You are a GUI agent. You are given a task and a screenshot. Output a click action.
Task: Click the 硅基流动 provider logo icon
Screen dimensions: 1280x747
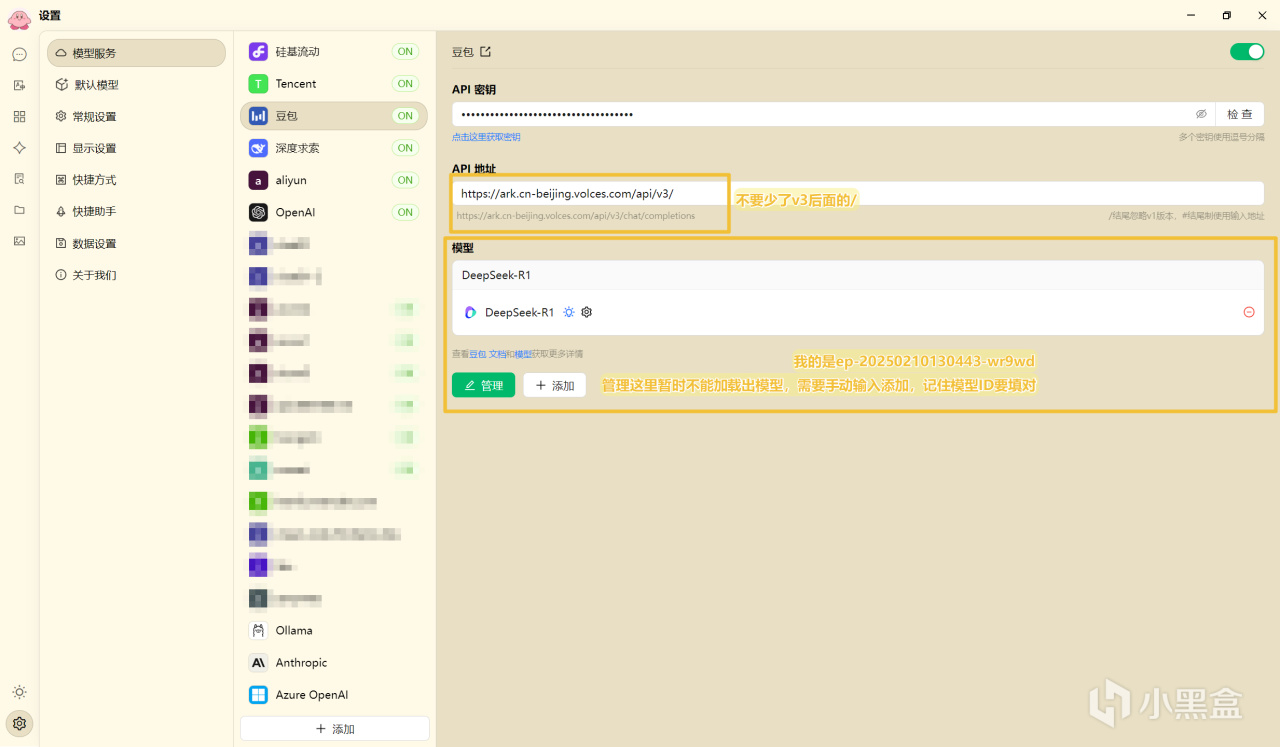pyautogui.click(x=258, y=52)
